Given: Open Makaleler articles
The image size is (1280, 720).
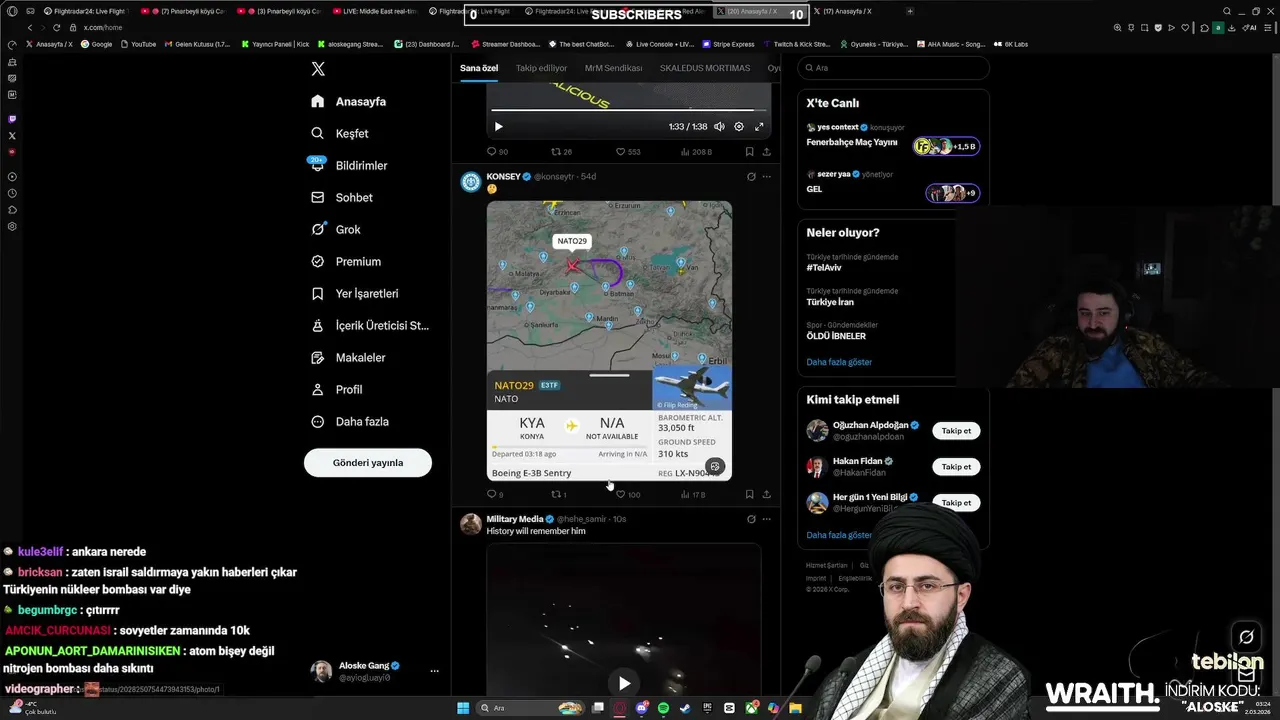Looking at the screenshot, I should pyautogui.click(x=348, y=357).
